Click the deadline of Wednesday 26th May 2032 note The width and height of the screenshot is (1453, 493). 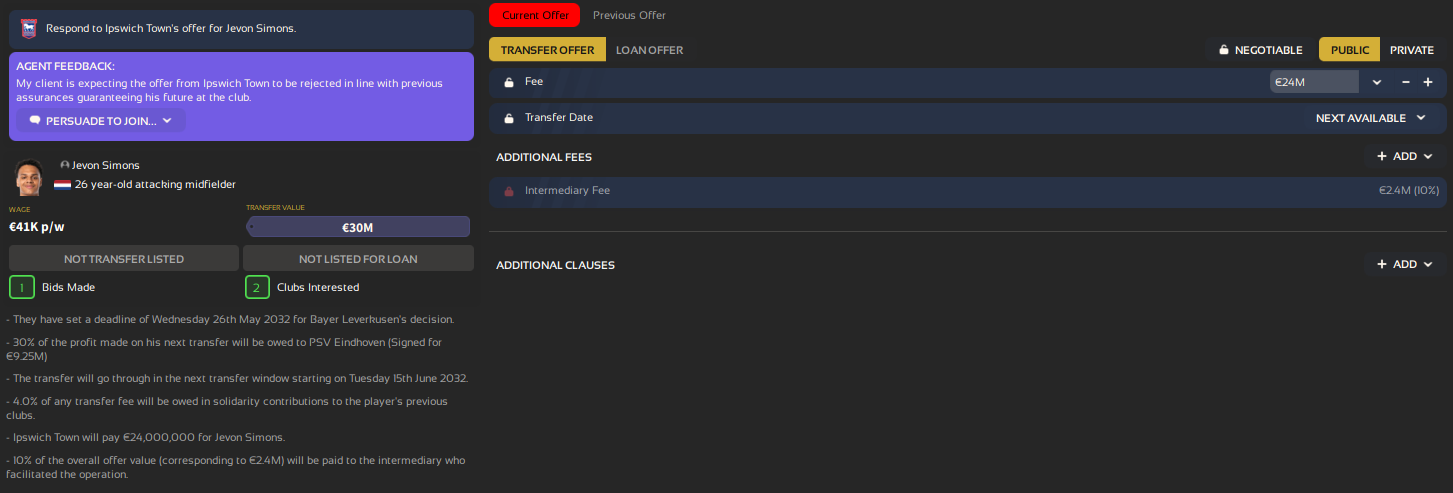click(x=230, y=319)
